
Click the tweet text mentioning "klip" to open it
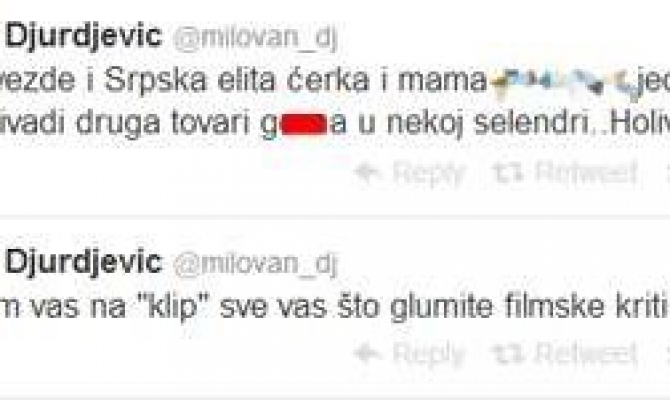point(335,307)
